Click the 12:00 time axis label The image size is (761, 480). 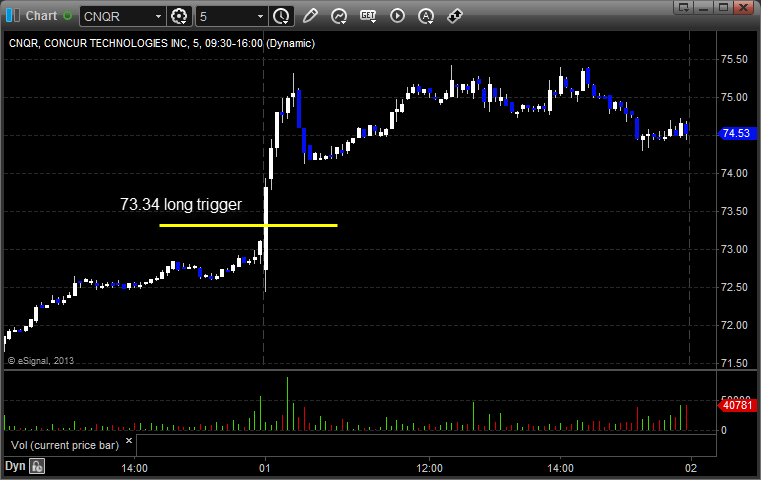[x=430, y=468]
